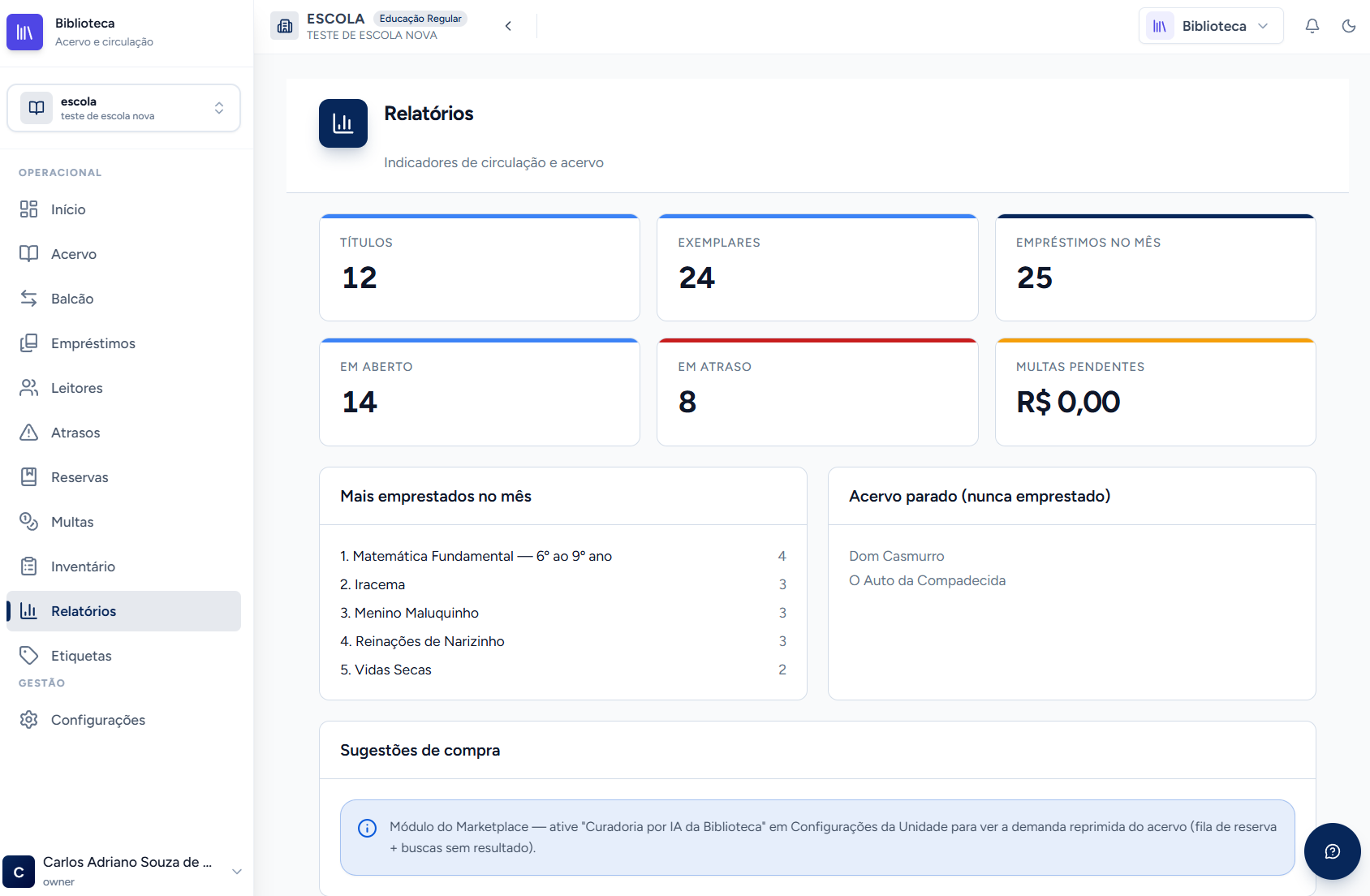1370x896 pixels.
Task: Open Configurações gear icon
Action: pyautogui.click(x=28, y=720)
